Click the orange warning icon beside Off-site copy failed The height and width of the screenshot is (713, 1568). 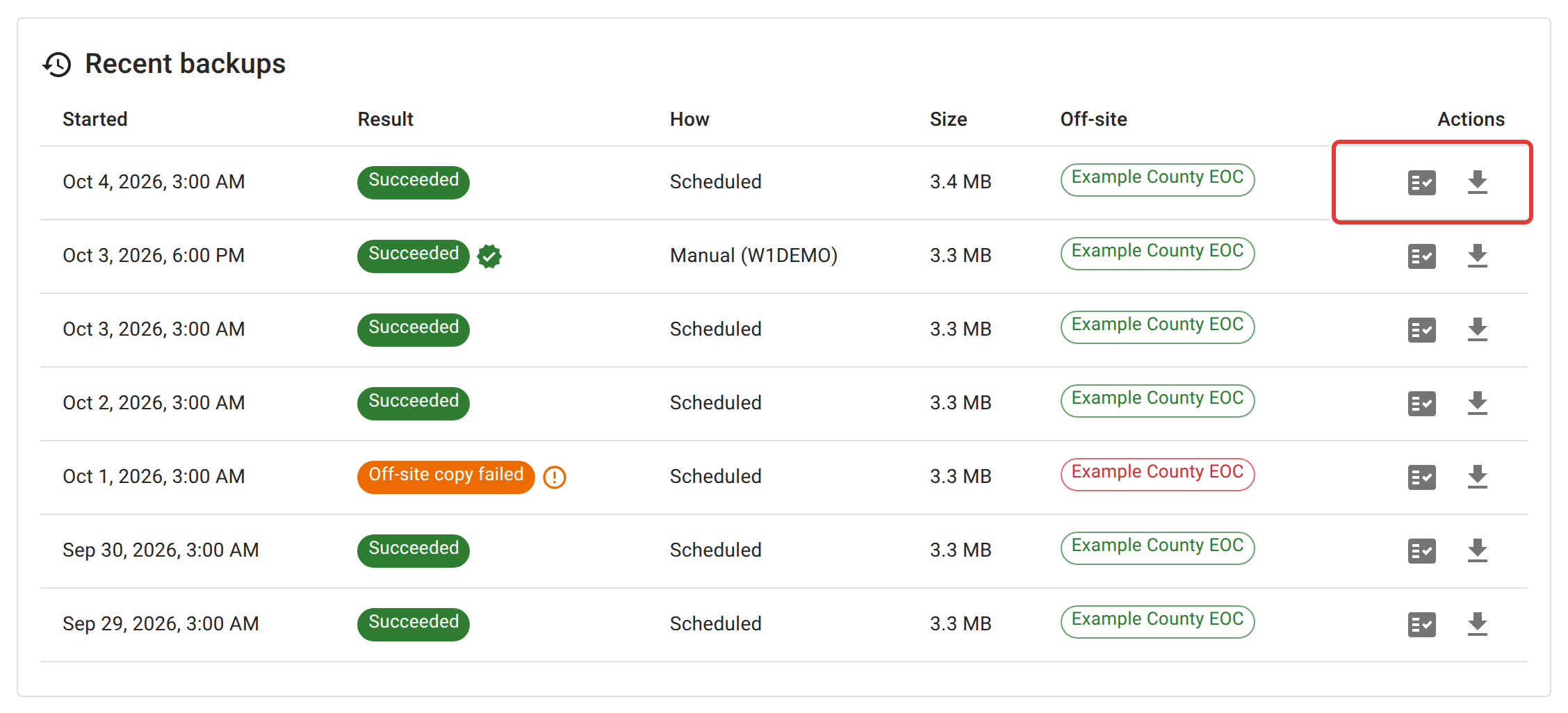(x=555, y=477)
